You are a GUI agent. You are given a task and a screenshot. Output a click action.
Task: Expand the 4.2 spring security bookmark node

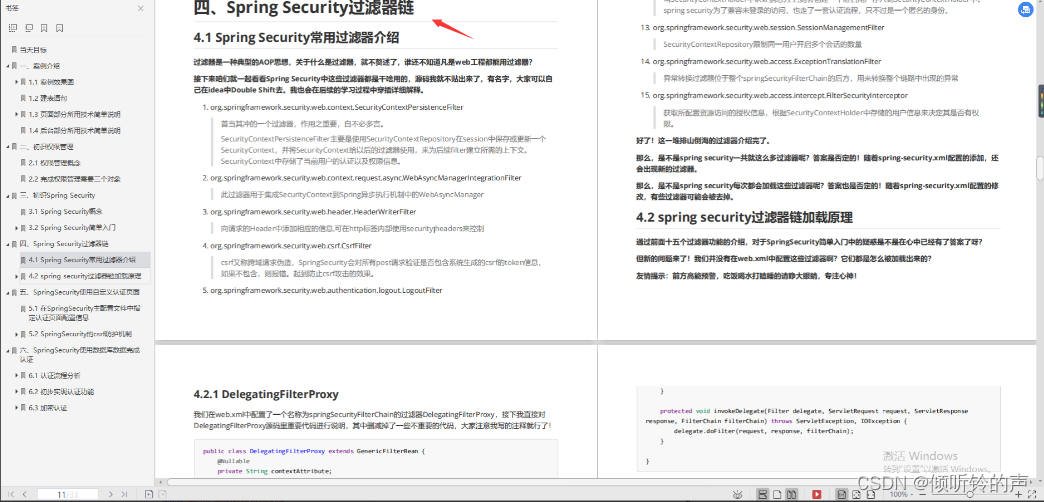point(16,276)
